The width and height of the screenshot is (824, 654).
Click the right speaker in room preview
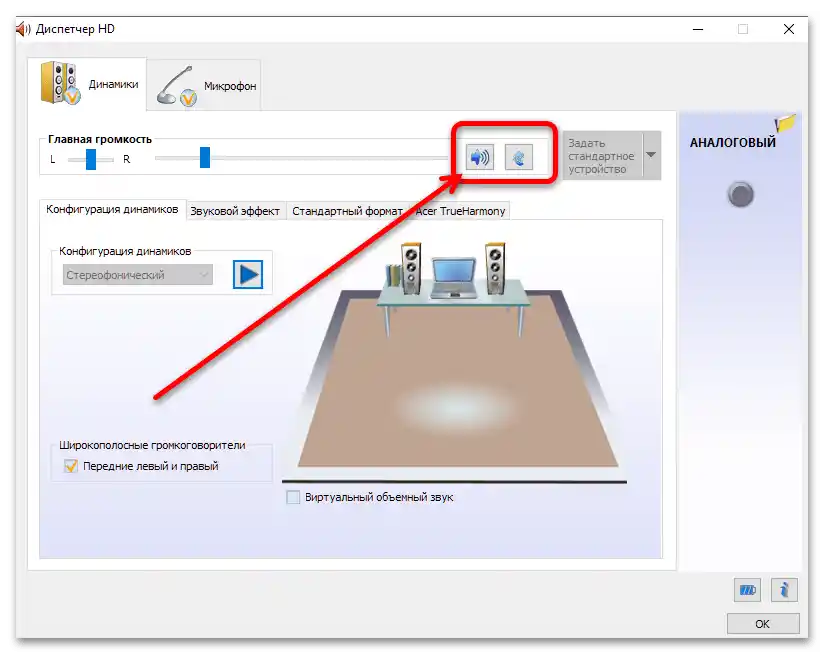495,268
